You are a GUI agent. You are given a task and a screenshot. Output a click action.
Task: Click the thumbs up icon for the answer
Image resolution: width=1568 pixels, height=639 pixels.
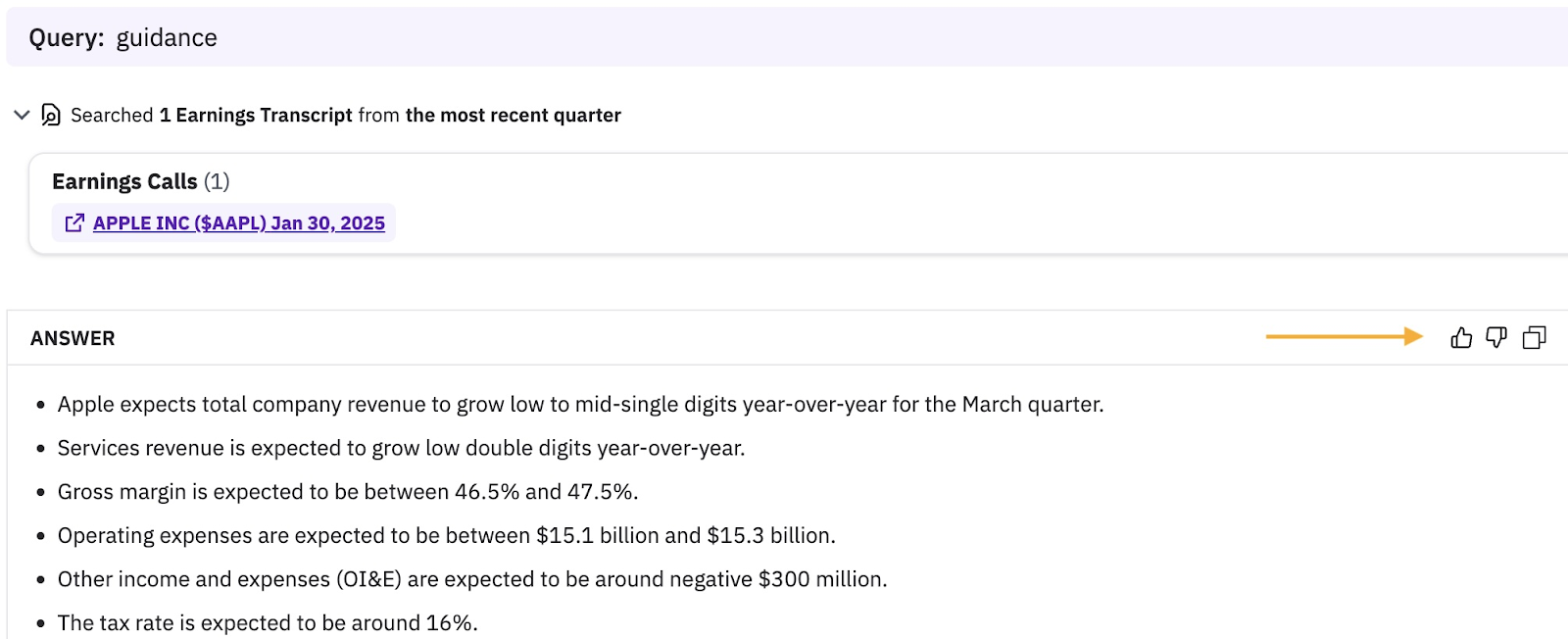pos(1461,338)
